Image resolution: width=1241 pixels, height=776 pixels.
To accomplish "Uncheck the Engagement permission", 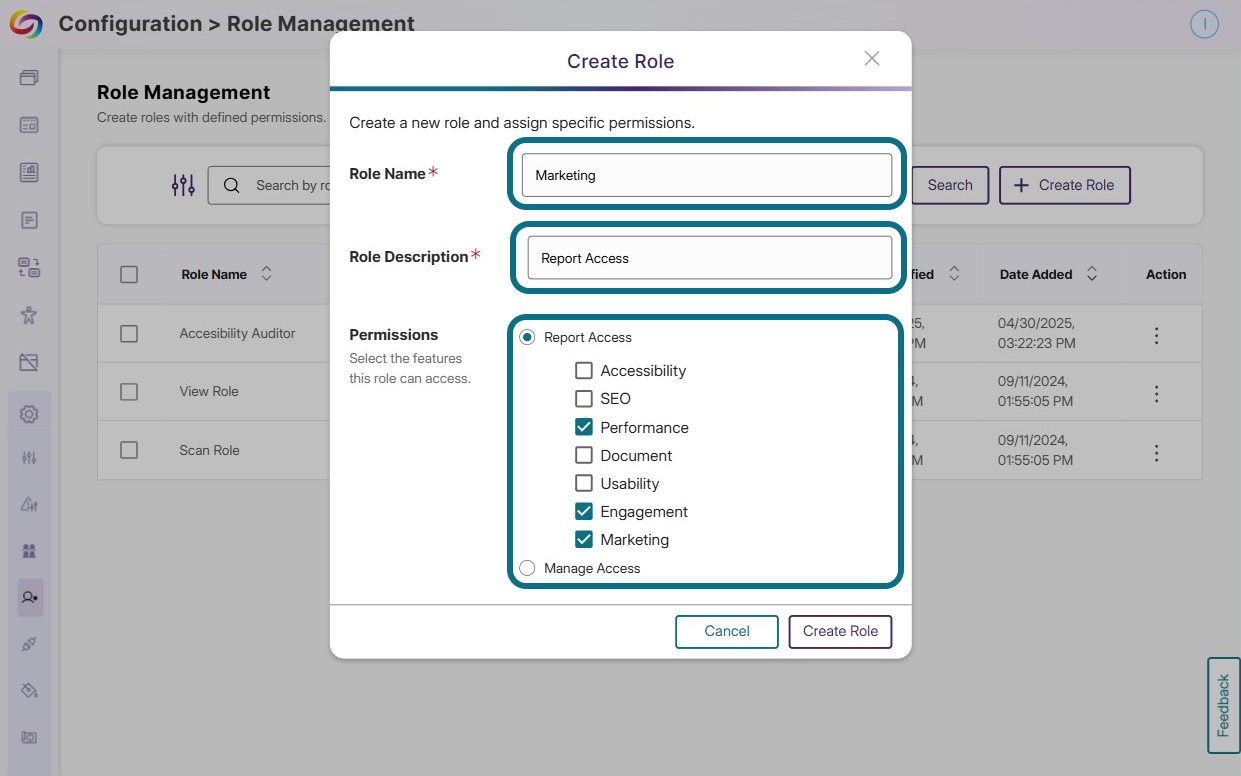I will click(584, 511).
